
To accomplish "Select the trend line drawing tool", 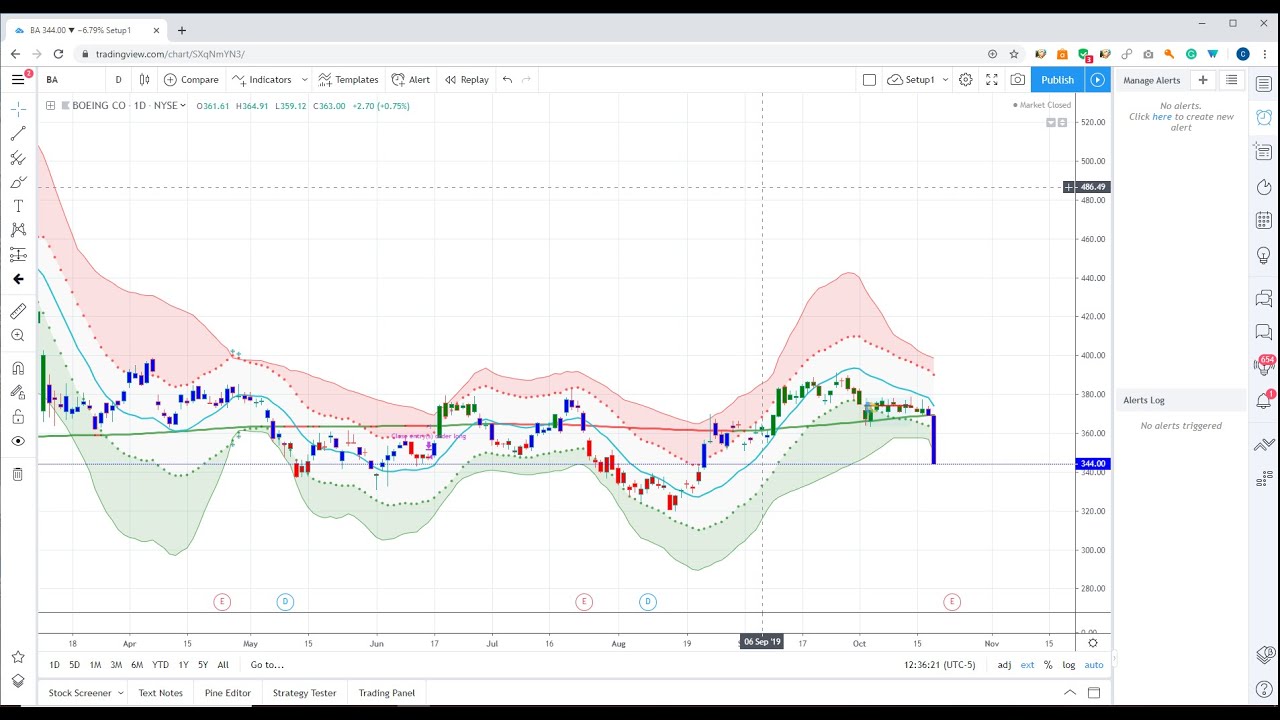I will tap(18, 133).
